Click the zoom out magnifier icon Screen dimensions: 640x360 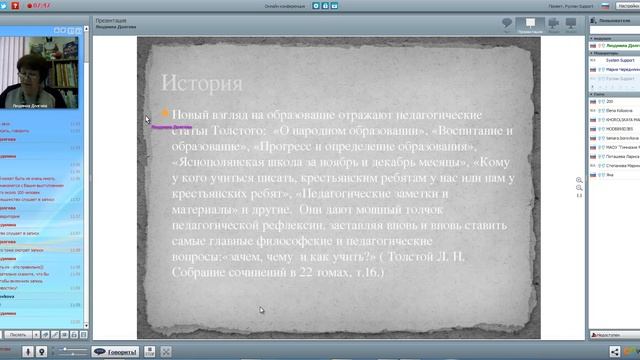click(x=579, y=188)
